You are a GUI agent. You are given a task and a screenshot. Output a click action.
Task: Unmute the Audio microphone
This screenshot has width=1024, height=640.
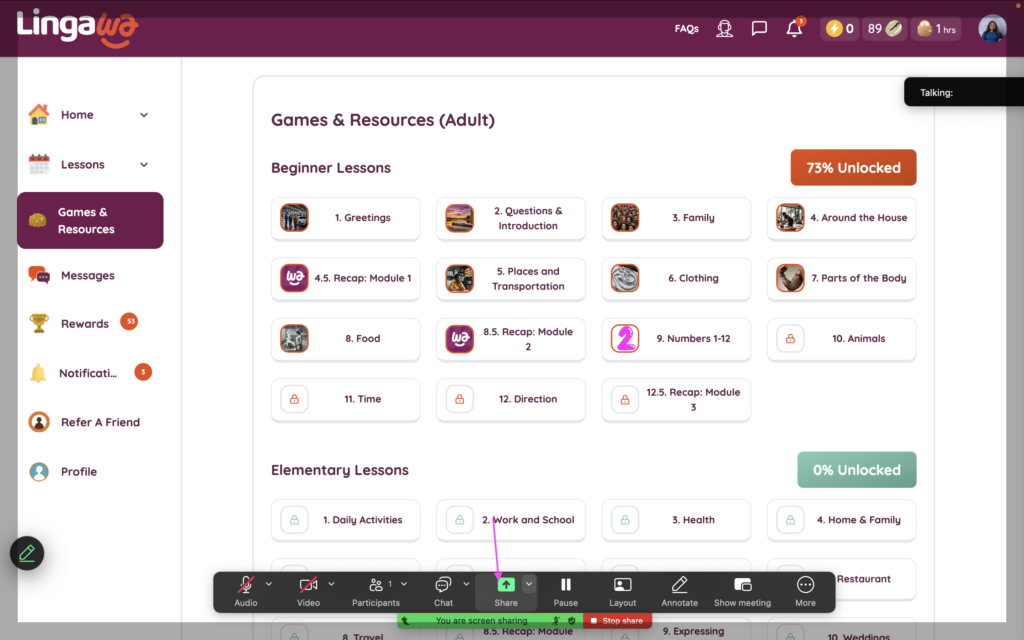coord(245,590)
